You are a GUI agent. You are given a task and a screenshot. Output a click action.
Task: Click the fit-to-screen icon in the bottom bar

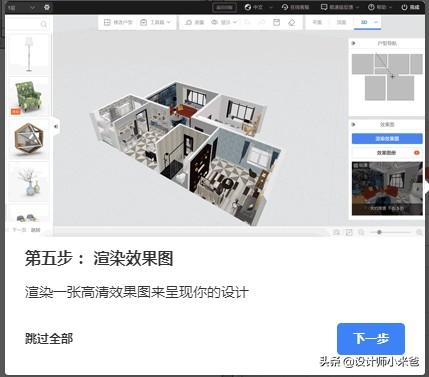349,232
